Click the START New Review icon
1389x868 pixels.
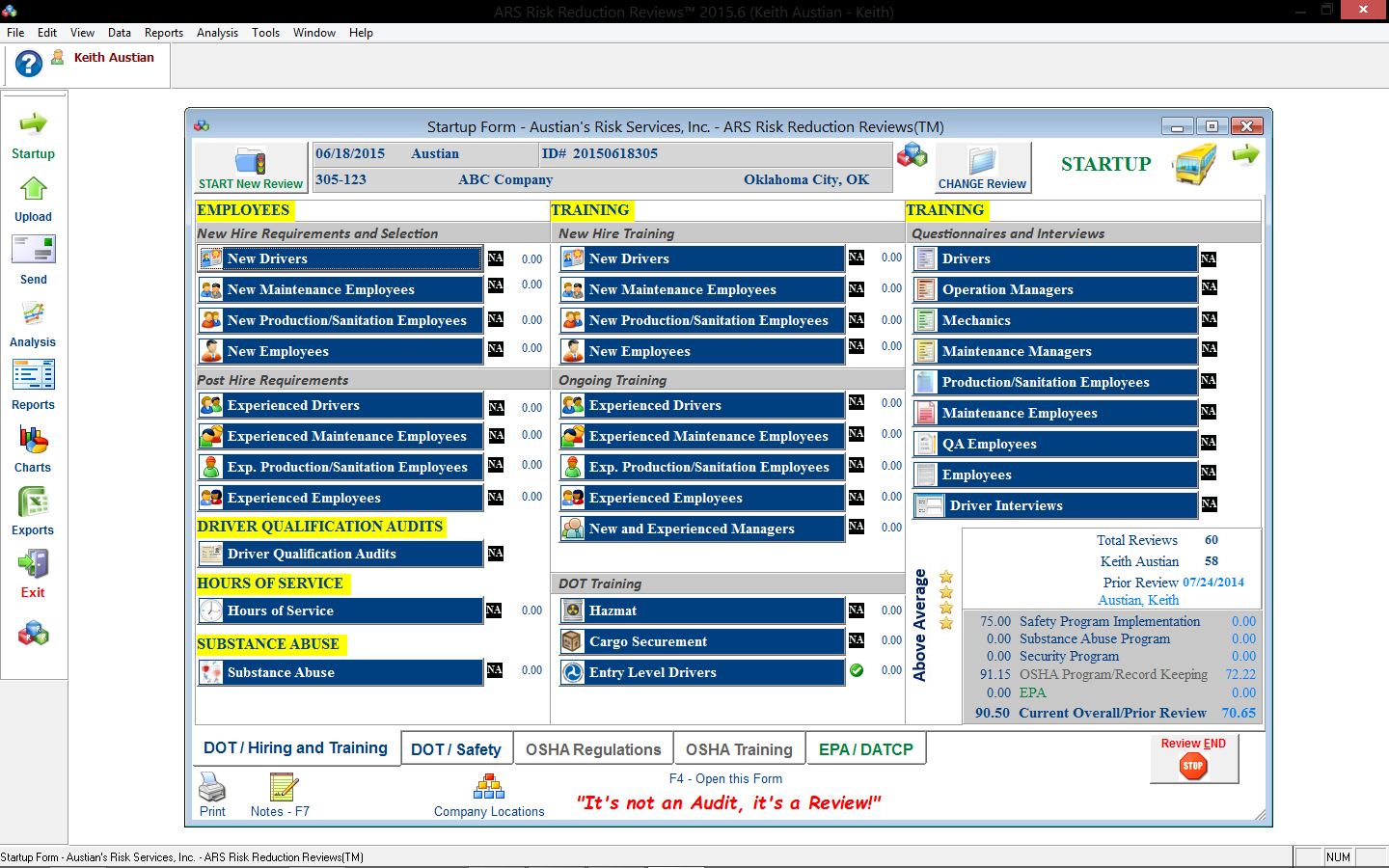(250, 161)
